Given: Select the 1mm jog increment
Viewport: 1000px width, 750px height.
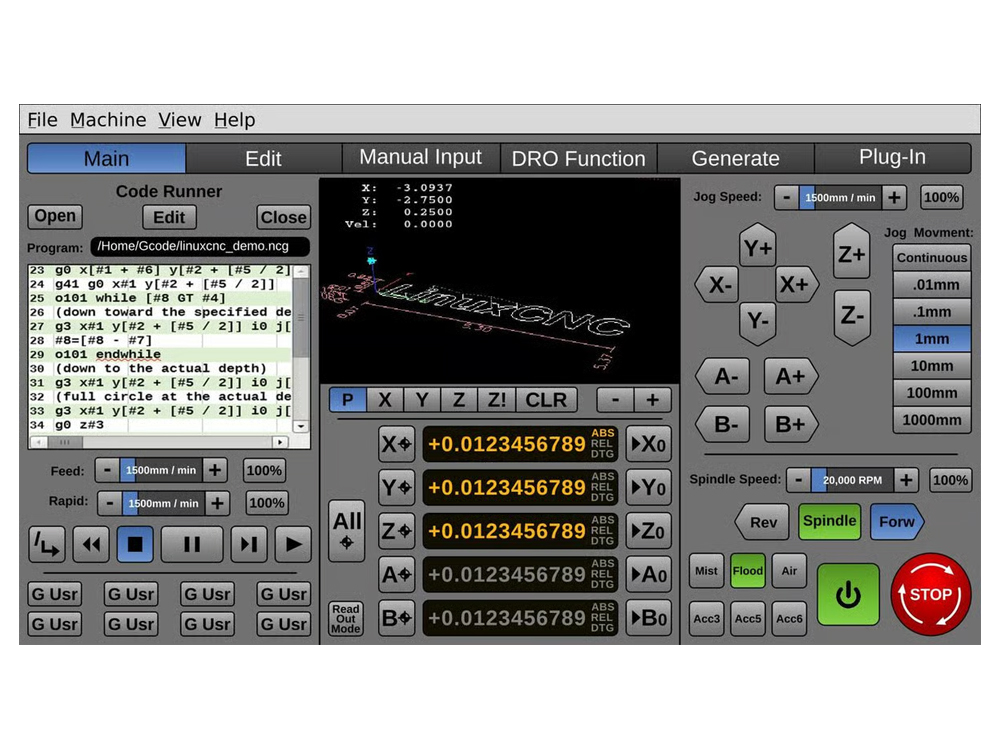Looking at the screenshot, I should [x=931, y=339].
